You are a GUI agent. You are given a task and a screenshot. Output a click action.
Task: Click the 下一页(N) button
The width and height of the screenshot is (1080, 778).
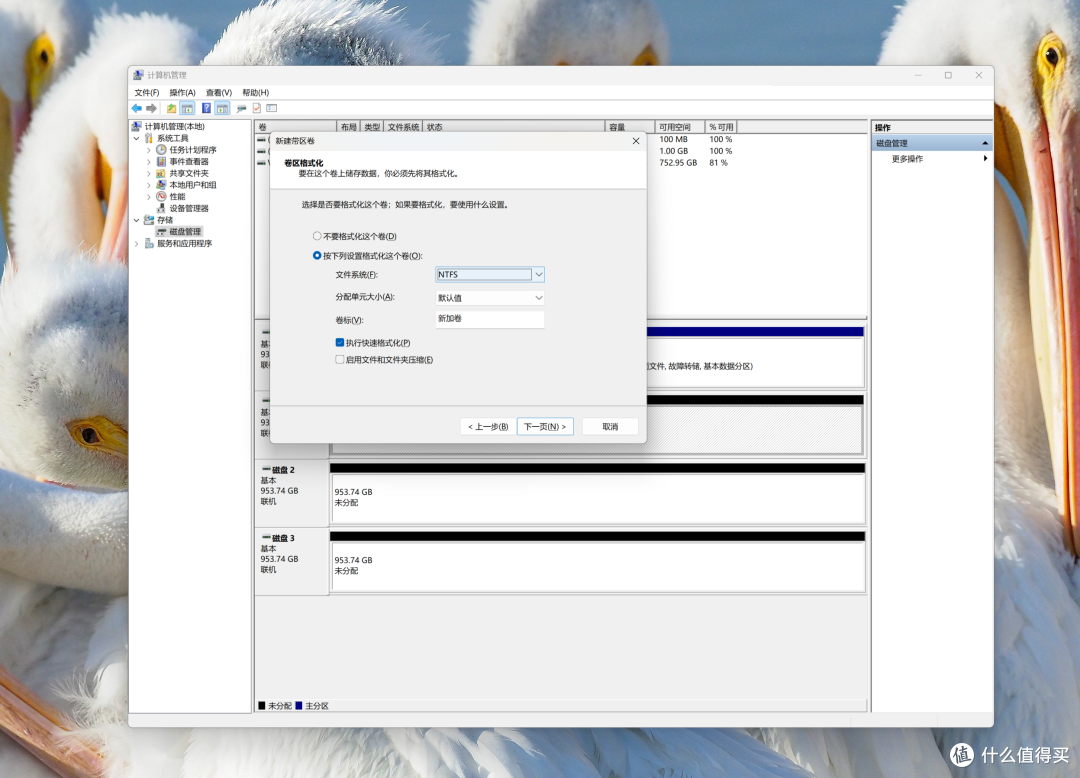[545, 427]
